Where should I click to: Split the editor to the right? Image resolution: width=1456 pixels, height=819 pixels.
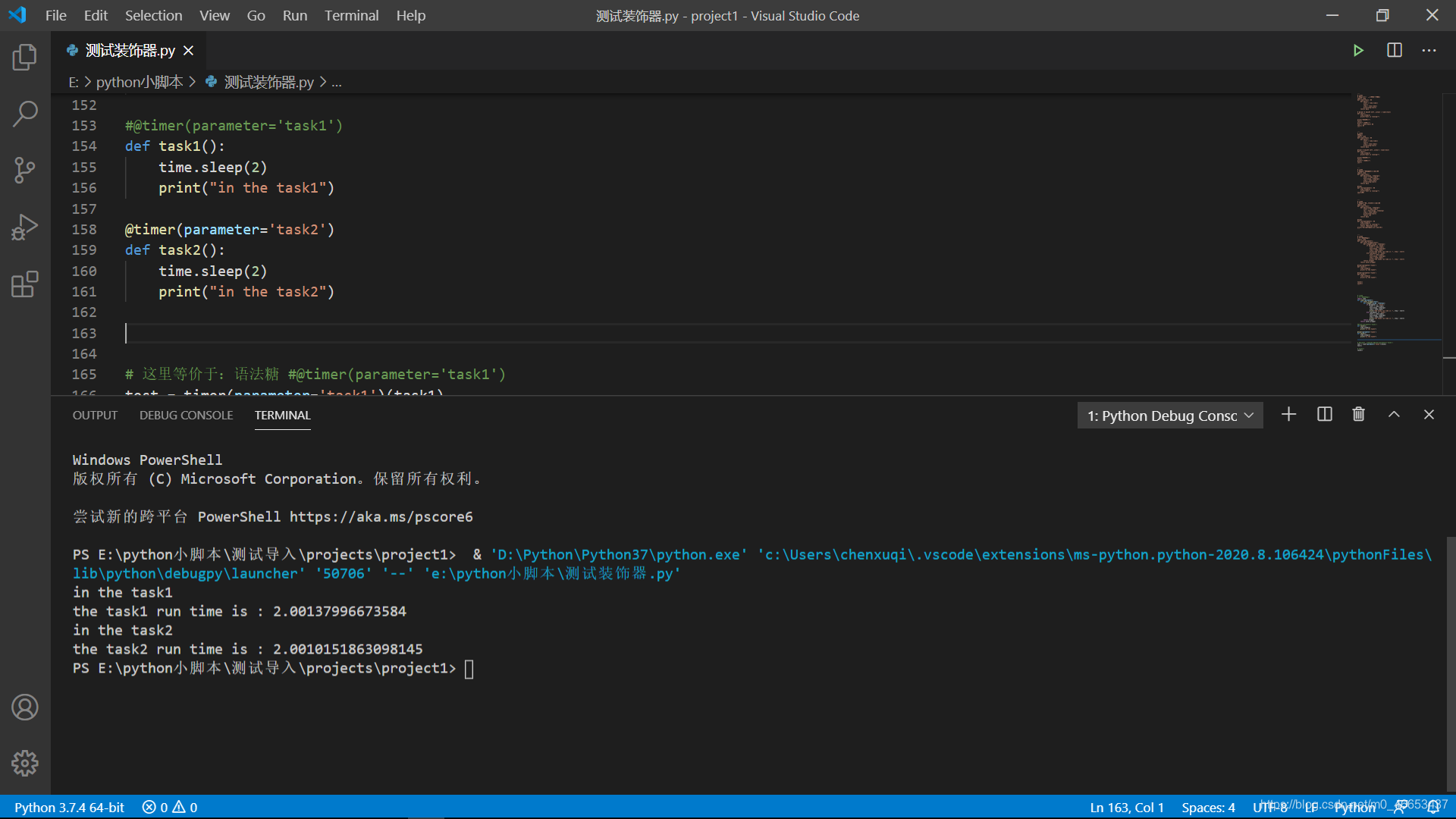tap(1394, 51)
